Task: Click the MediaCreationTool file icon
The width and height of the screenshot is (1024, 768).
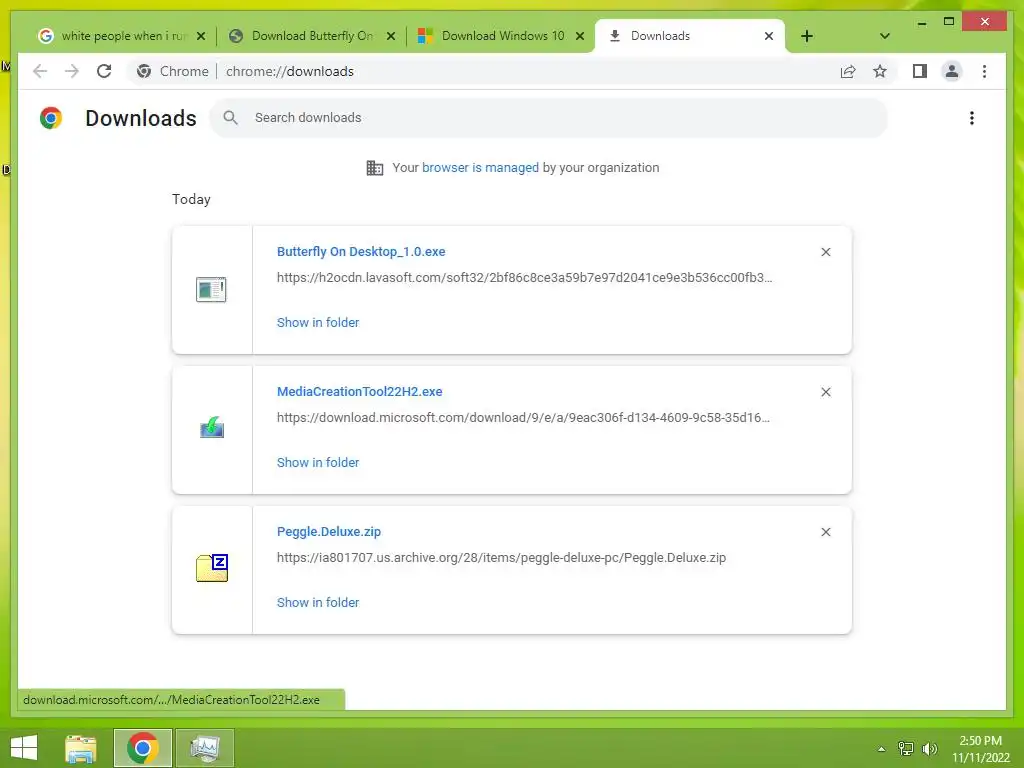Action: (212, 428)
